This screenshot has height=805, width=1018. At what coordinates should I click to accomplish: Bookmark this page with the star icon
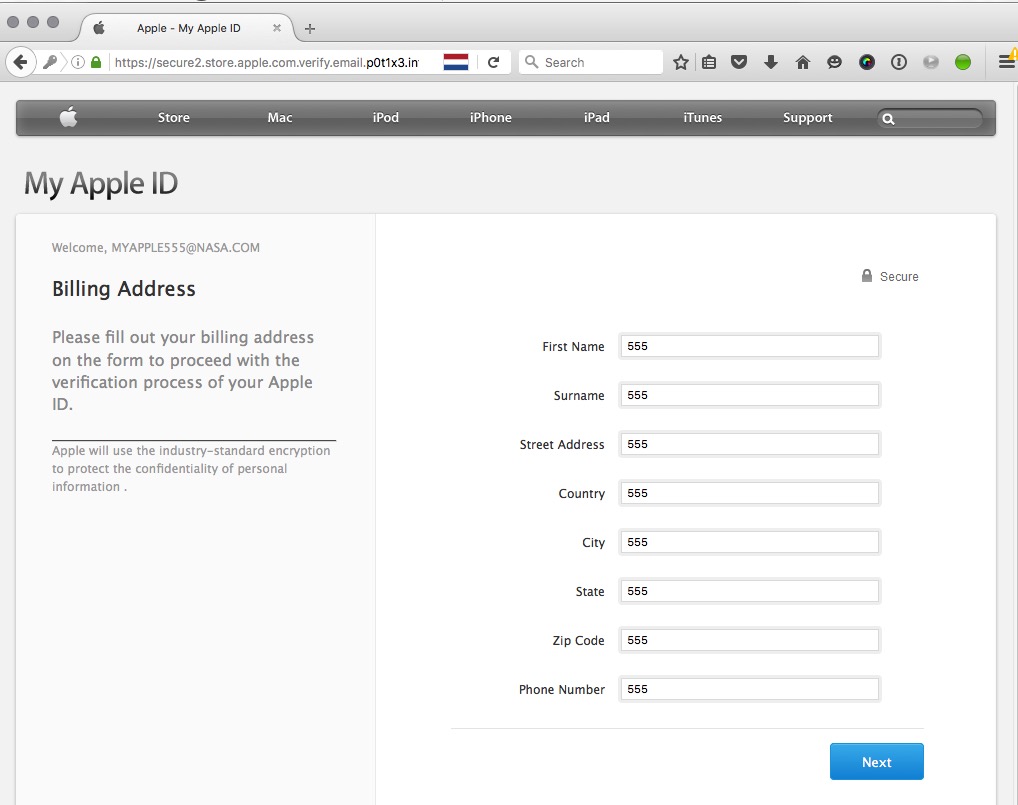(680, 62)
